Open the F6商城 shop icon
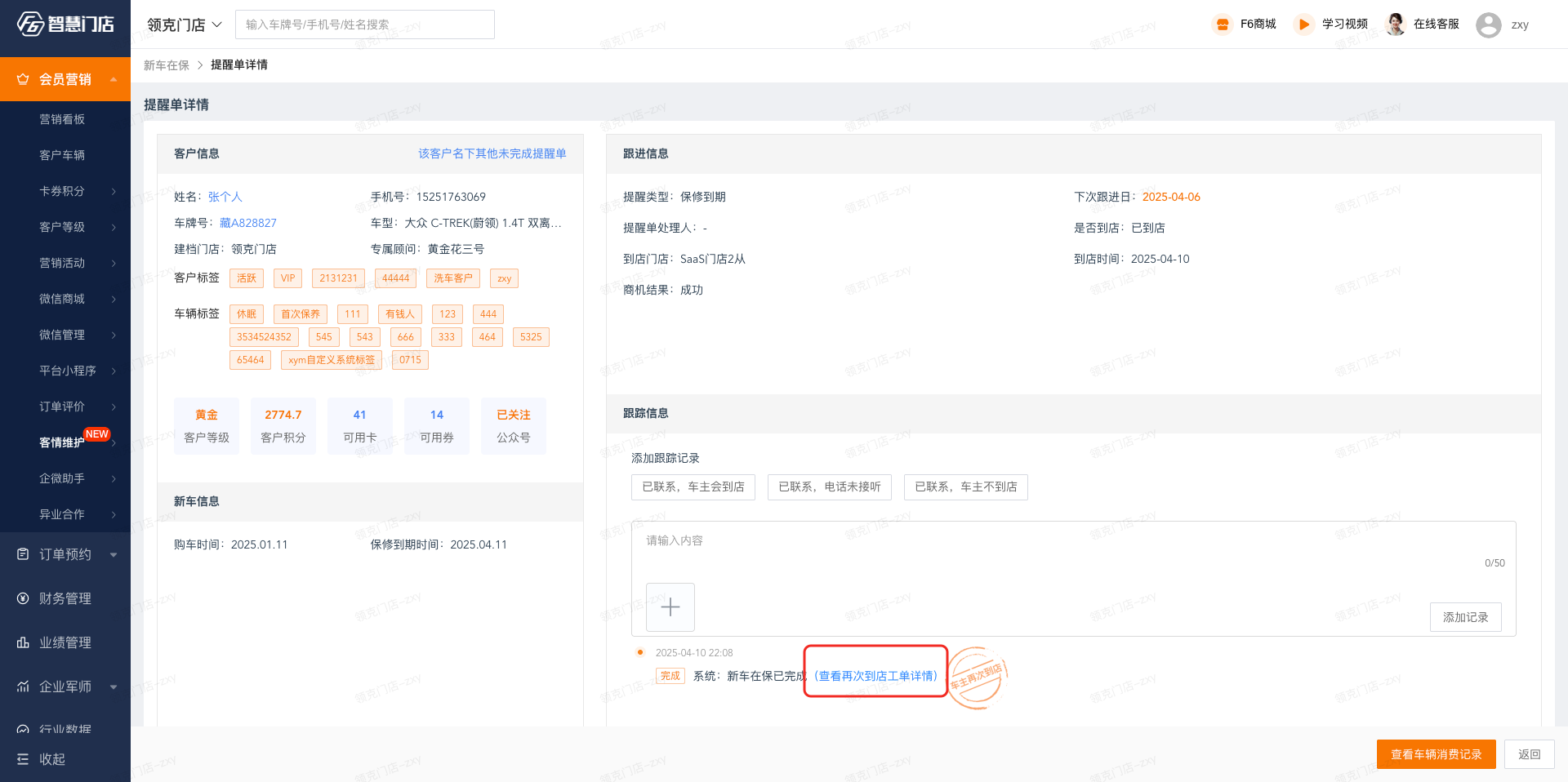 pos(1223,24)
